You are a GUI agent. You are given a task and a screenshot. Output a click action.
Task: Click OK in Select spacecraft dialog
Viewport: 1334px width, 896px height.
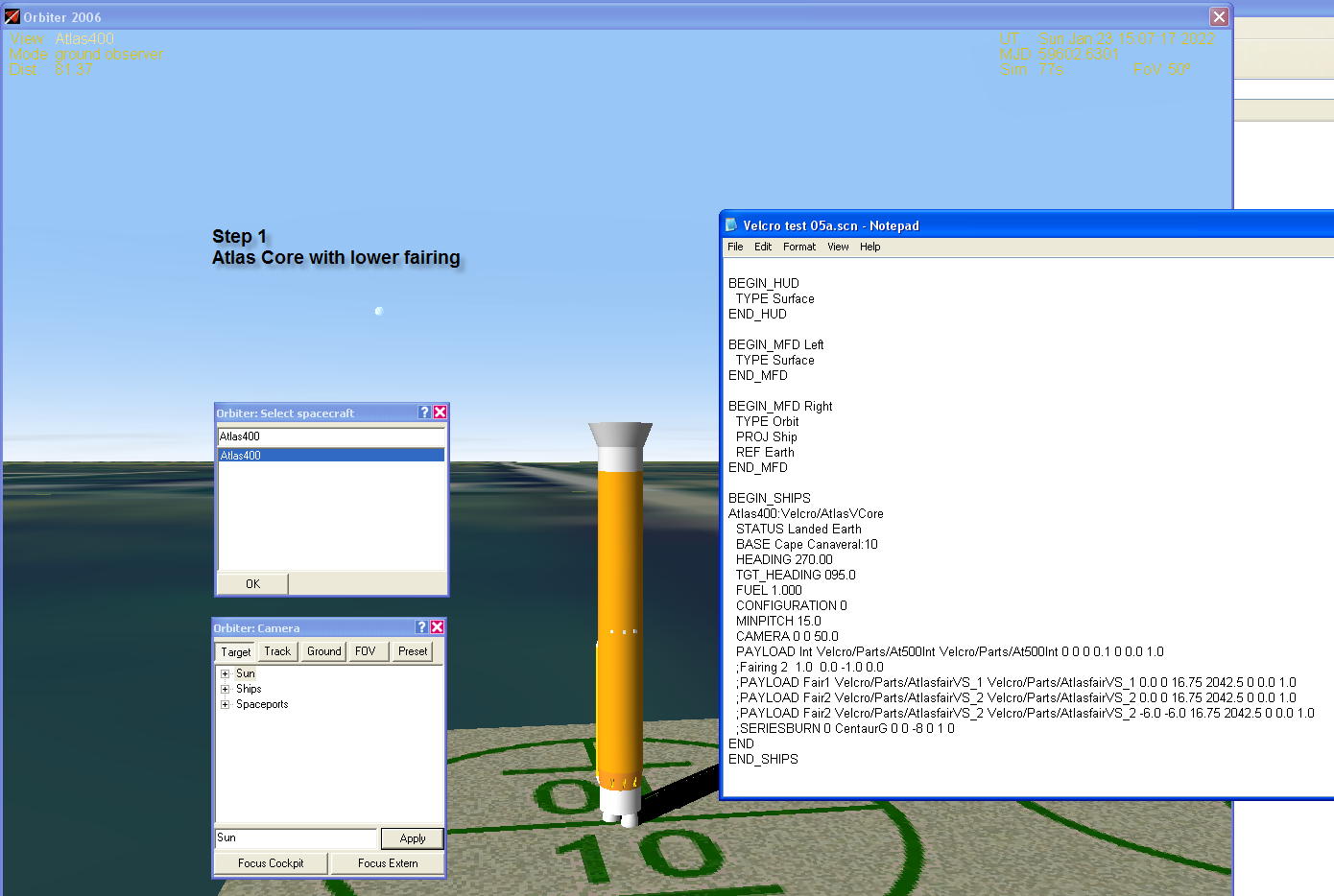[252, 583]
